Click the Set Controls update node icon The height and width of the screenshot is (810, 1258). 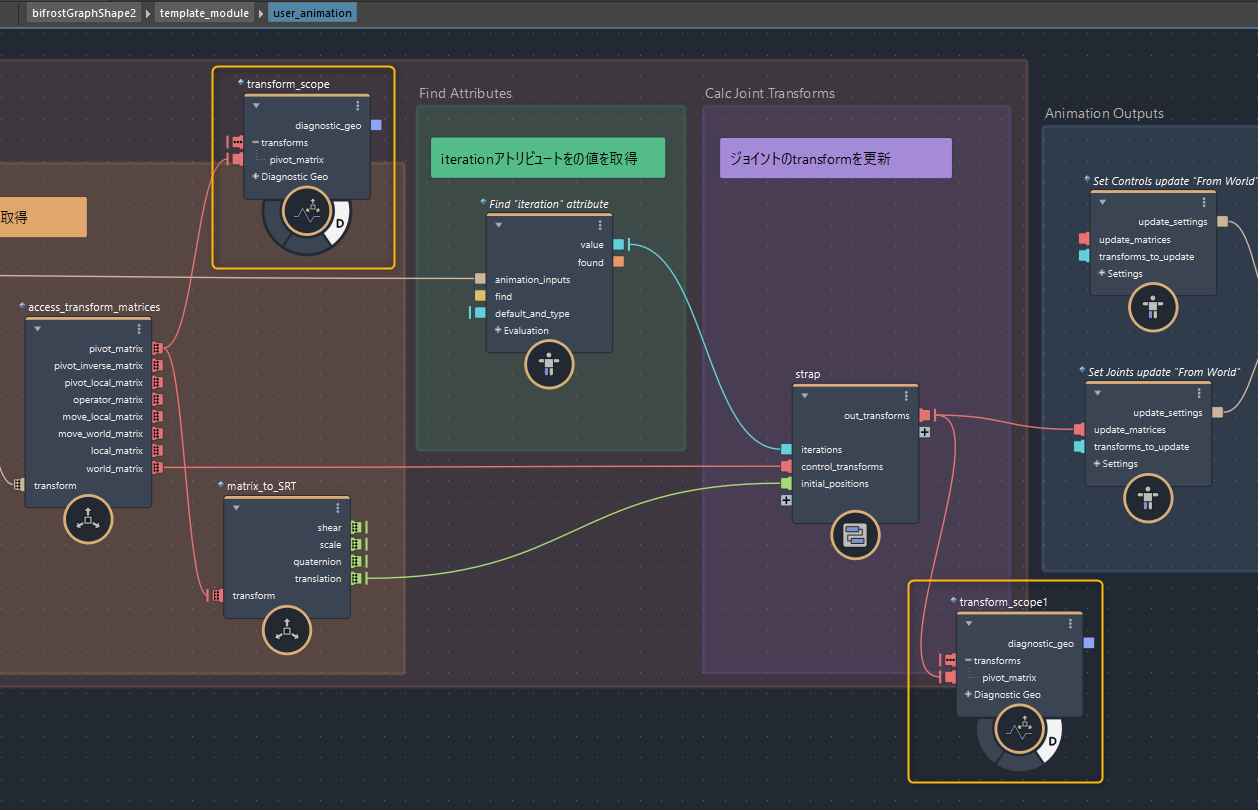point(1153,308)
